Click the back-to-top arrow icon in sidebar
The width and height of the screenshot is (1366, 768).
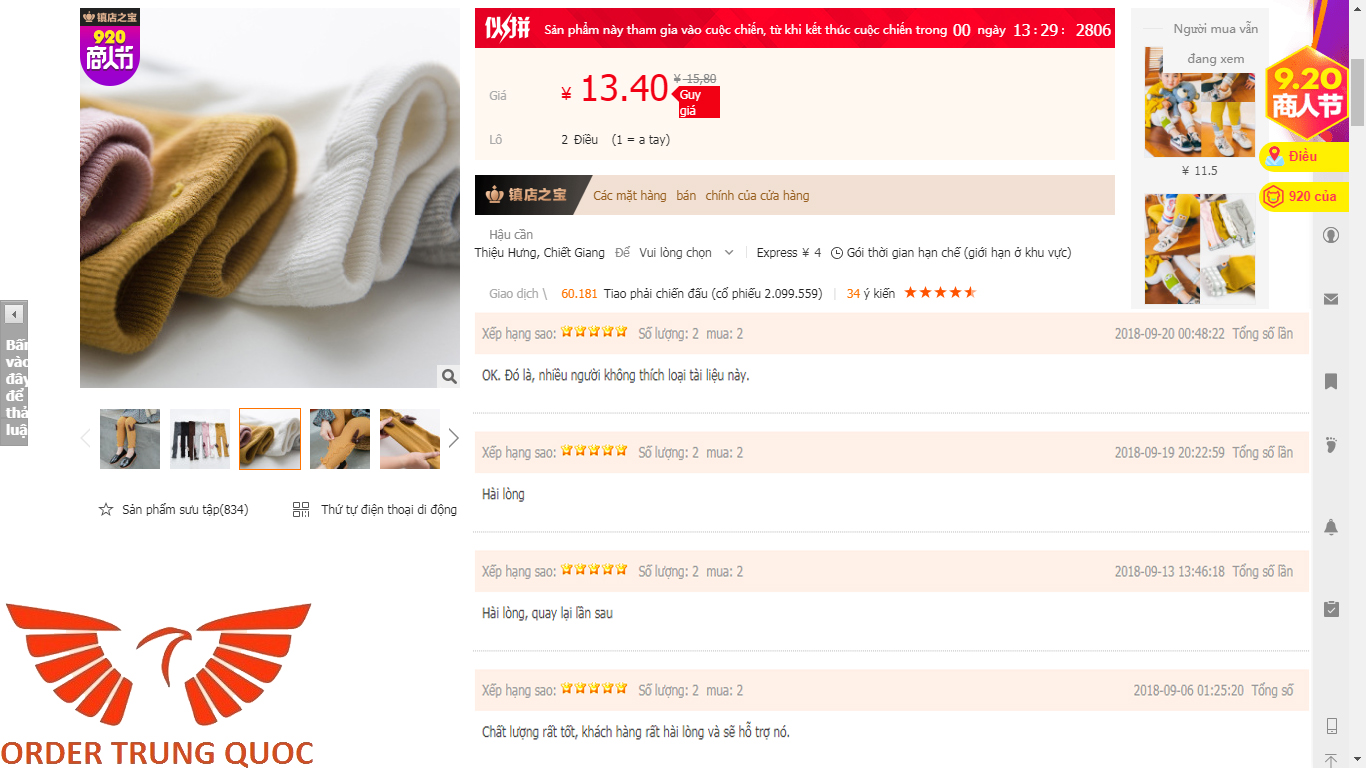(1331, 761)
